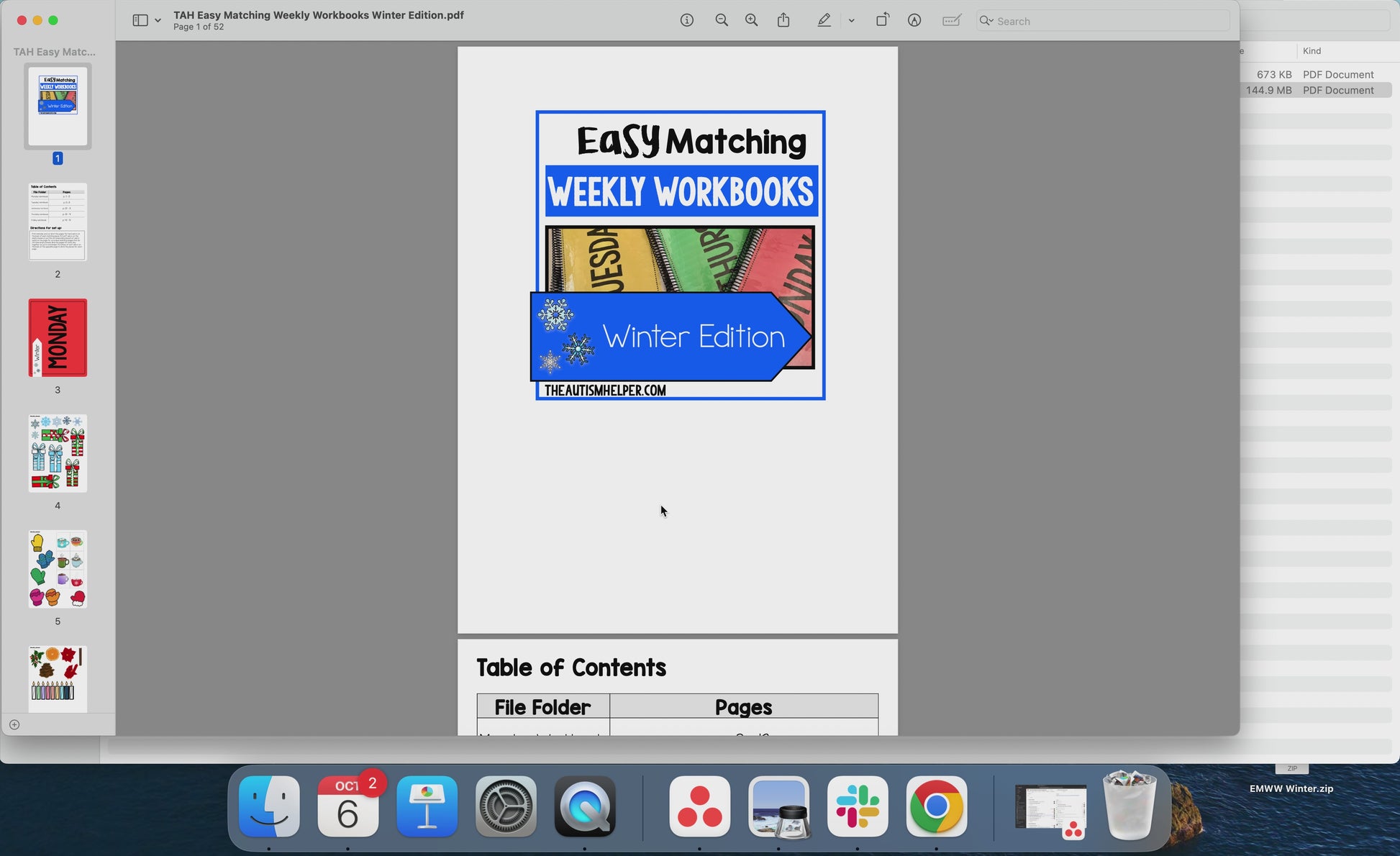Viewport: 1400px width, 856px height.
Task: Open Slack from the Dock
Action: (x=858, y=806)
